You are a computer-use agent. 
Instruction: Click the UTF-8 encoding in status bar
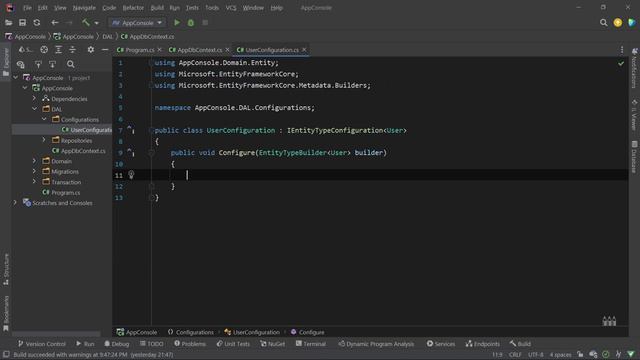click(x=536, y=355)
